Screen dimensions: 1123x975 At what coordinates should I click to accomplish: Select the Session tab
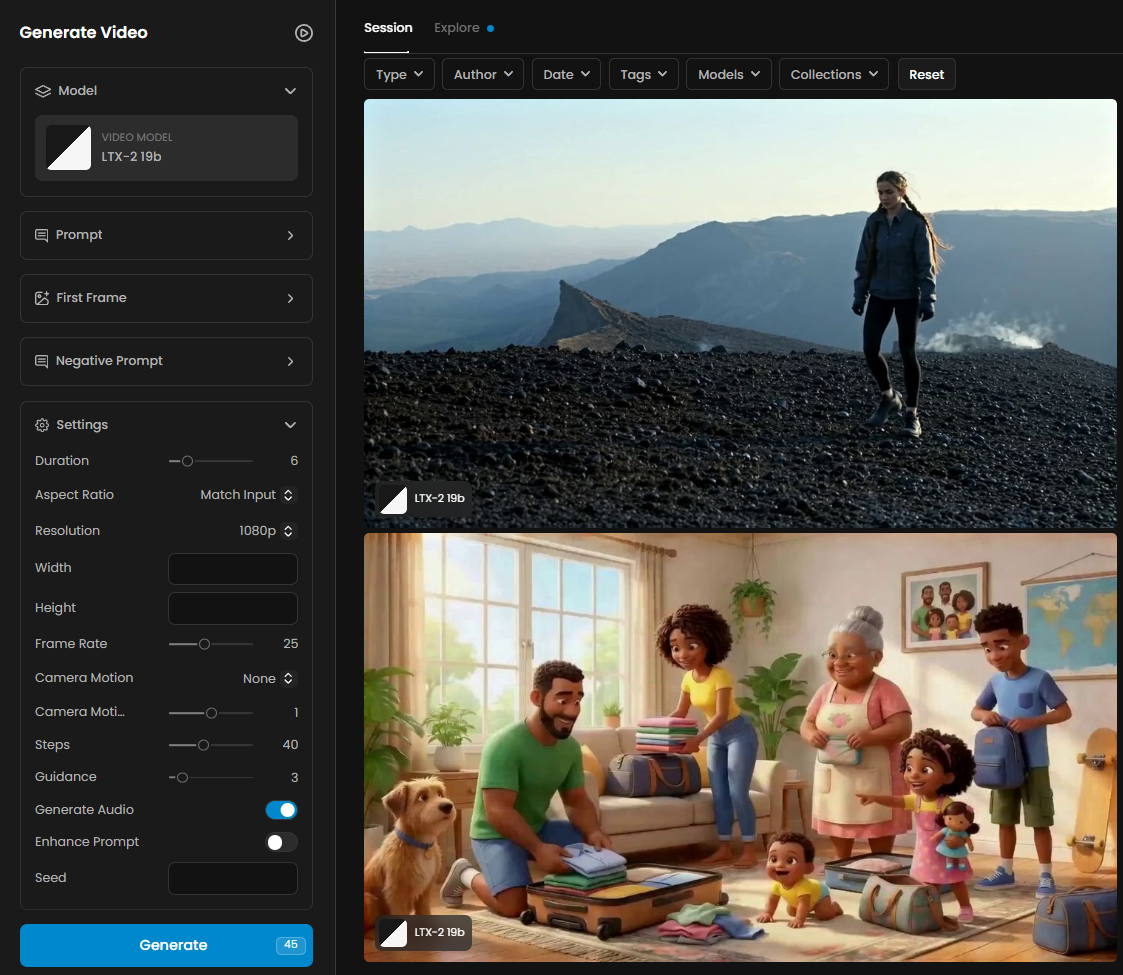point(388,28)
